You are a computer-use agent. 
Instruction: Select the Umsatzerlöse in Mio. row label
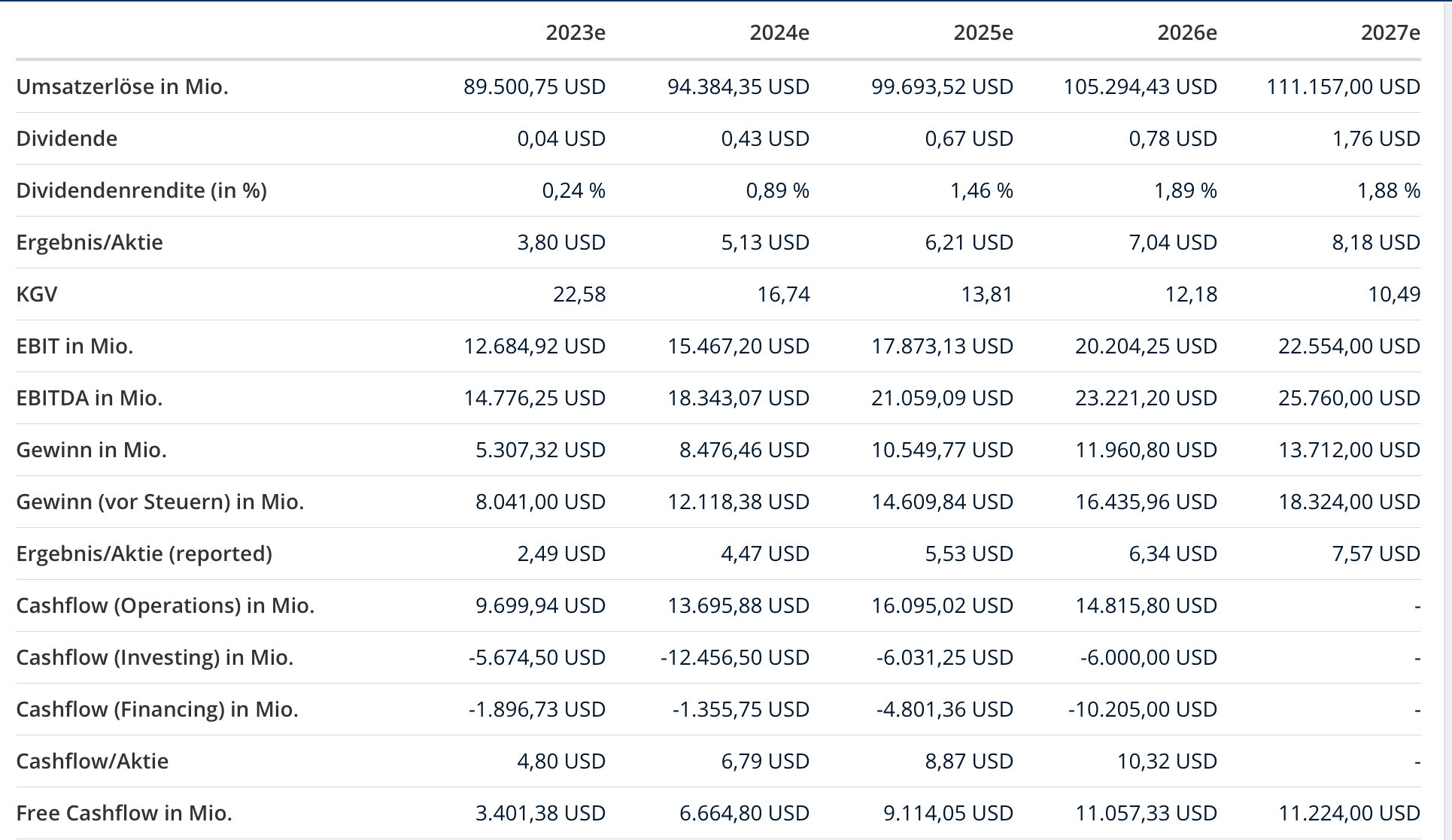pyautogui.click(x=122, y=86)
